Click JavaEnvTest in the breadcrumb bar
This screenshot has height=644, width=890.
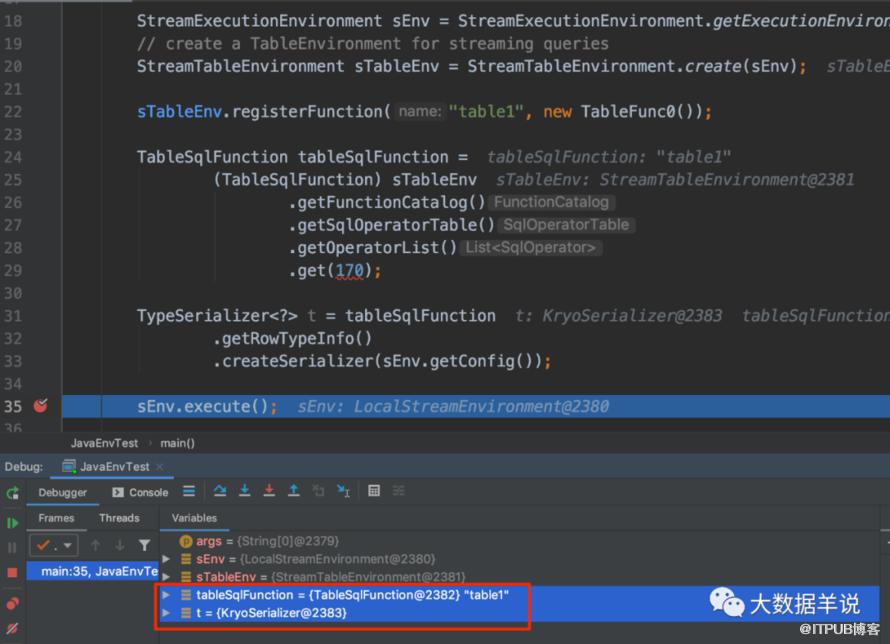point(104,443)
